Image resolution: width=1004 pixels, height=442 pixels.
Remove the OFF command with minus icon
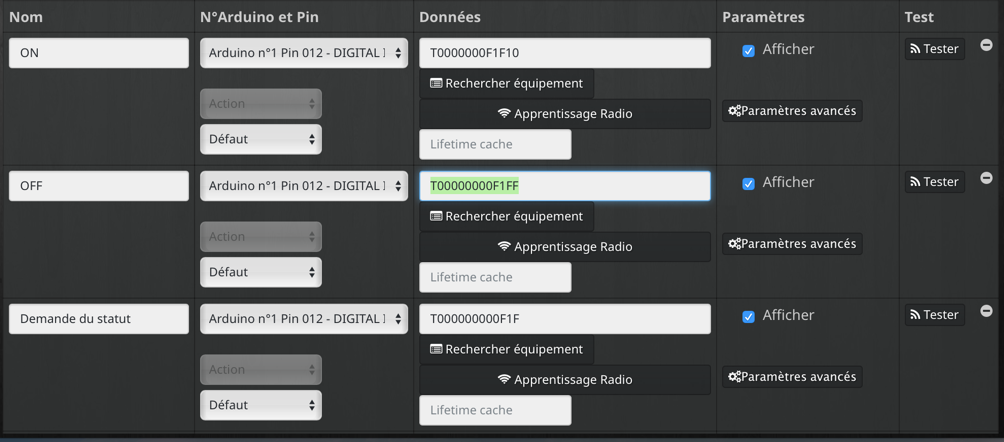coord(986,178)
